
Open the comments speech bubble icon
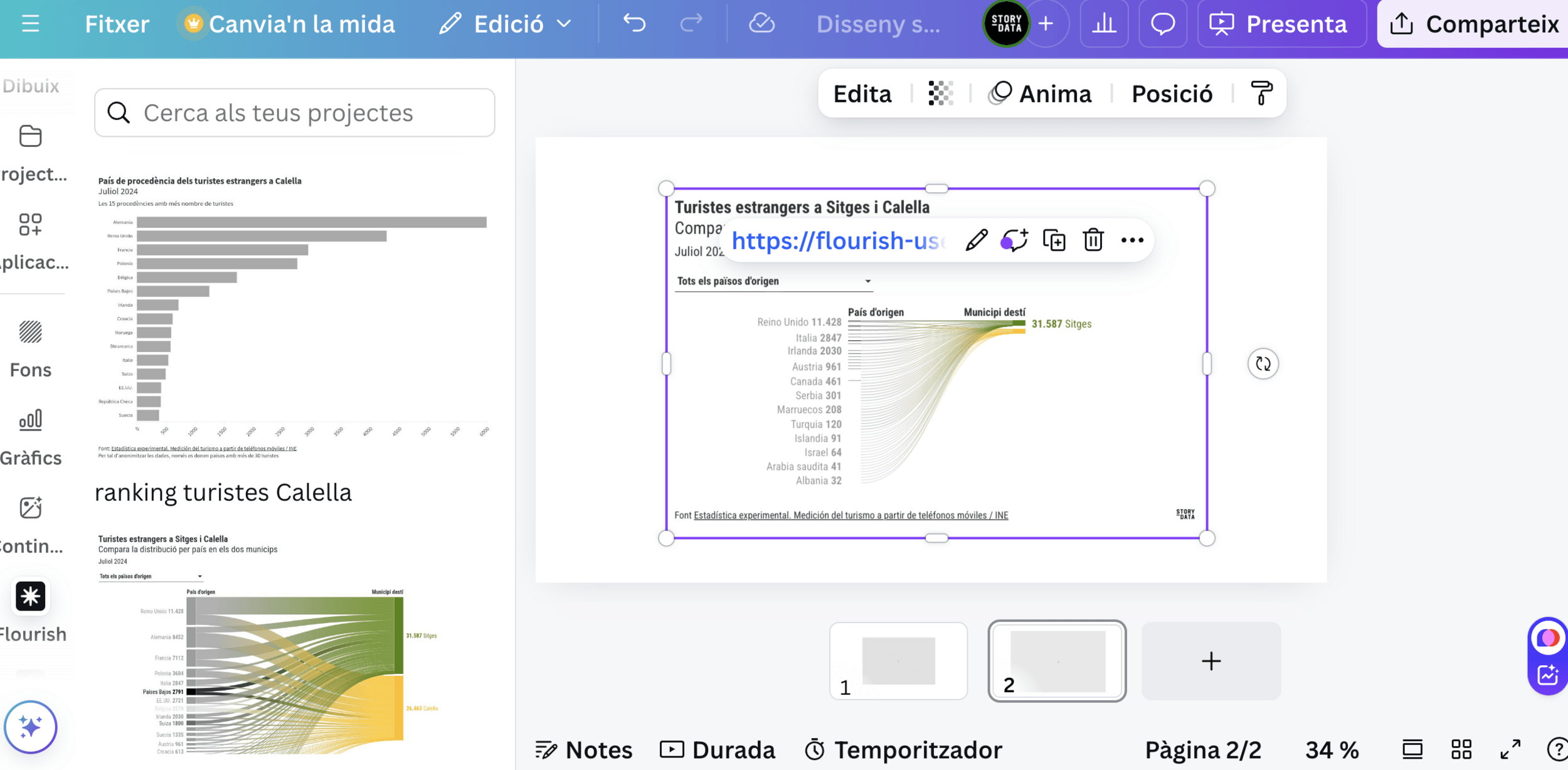(x=1162, y=24)
